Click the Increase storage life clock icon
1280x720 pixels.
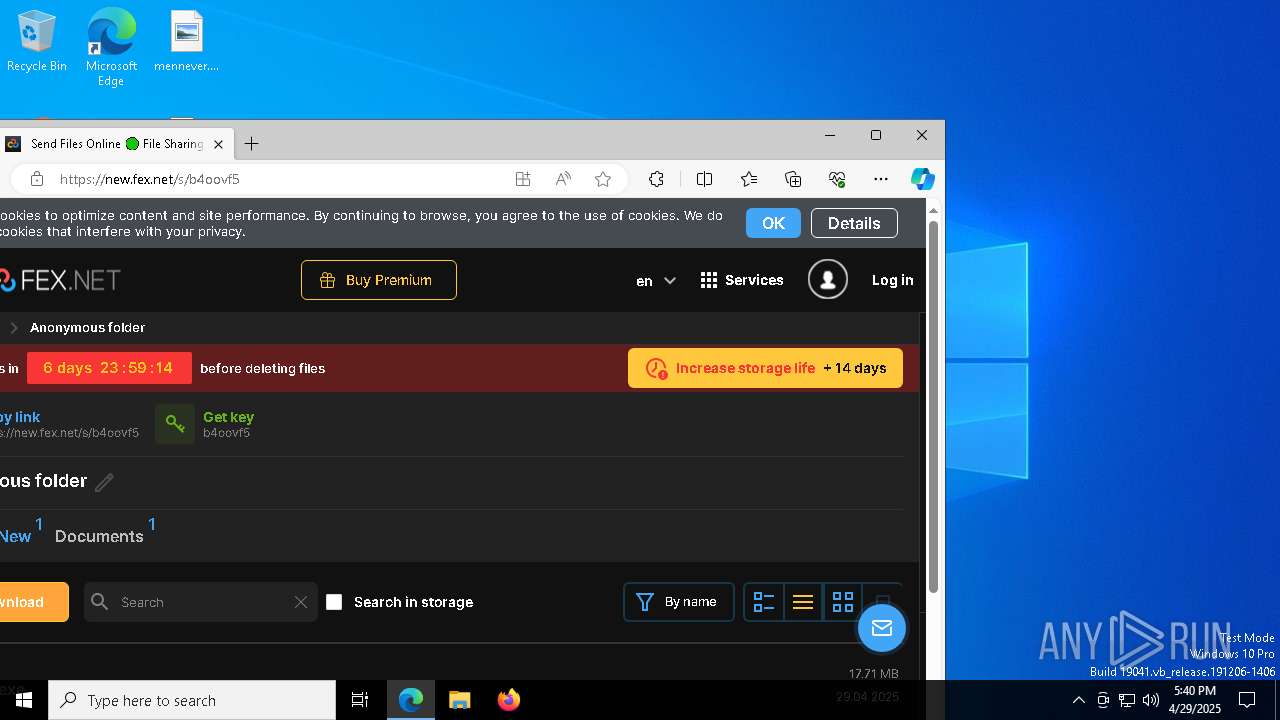pos(656,369)
